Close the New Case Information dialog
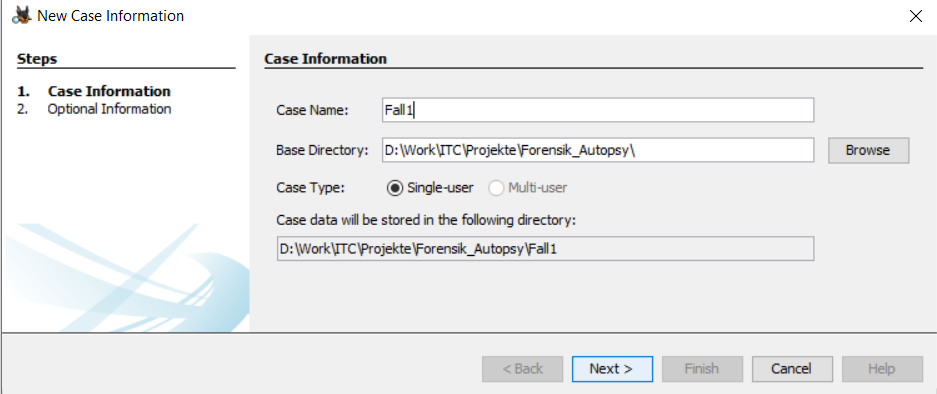Image resolution: width=937 pixels, height=394 pixels. click(915, 16)
